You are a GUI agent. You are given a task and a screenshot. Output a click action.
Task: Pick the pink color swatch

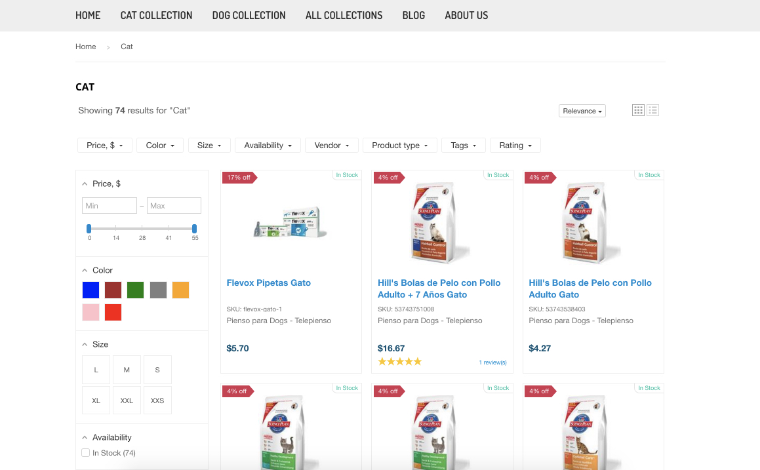pos(91,313)
